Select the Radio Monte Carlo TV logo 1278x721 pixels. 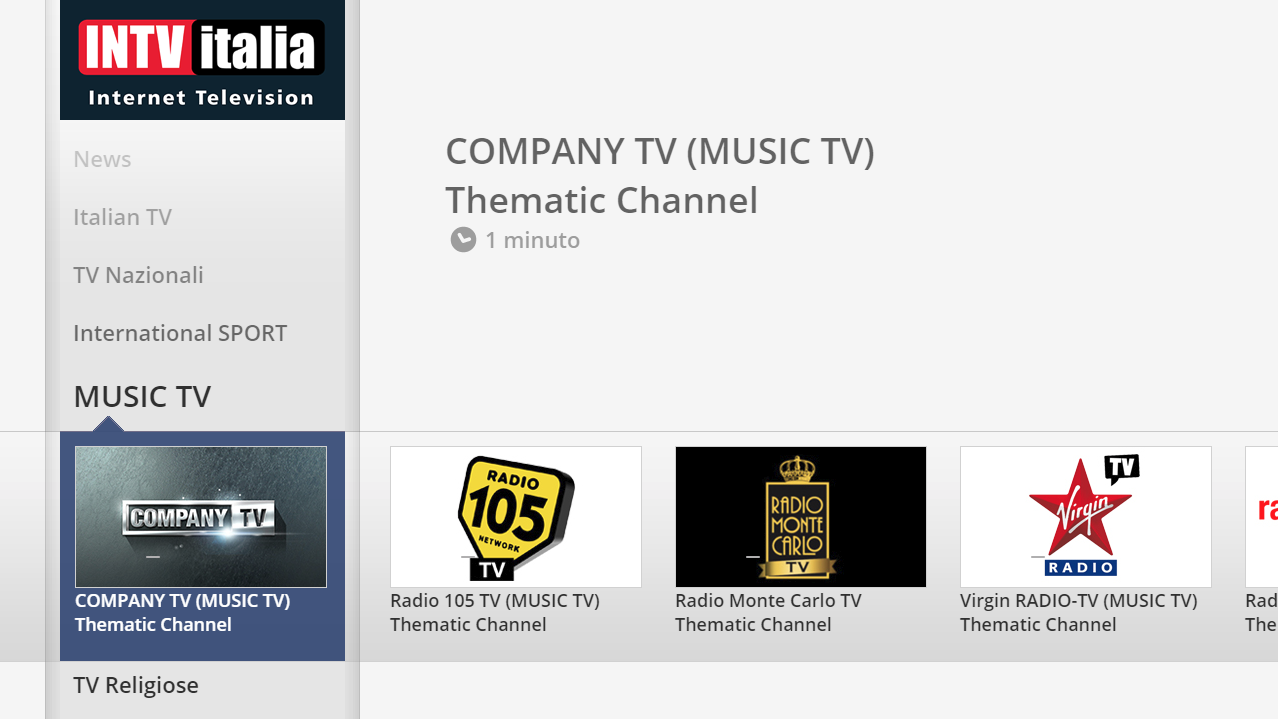coord(801,517)
